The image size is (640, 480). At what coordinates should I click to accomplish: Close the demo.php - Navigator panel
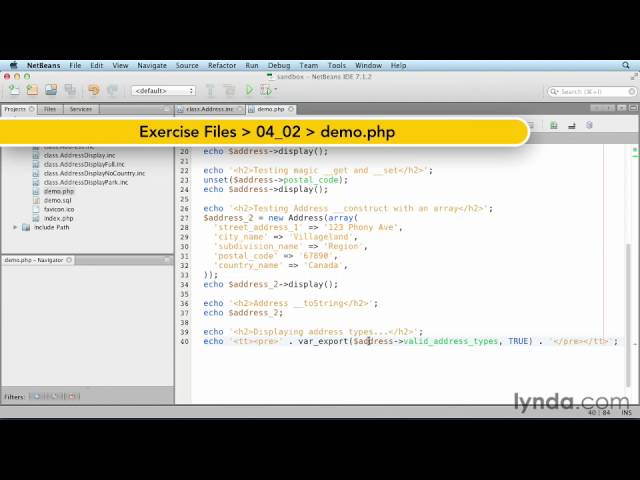(x=69, y=260)
